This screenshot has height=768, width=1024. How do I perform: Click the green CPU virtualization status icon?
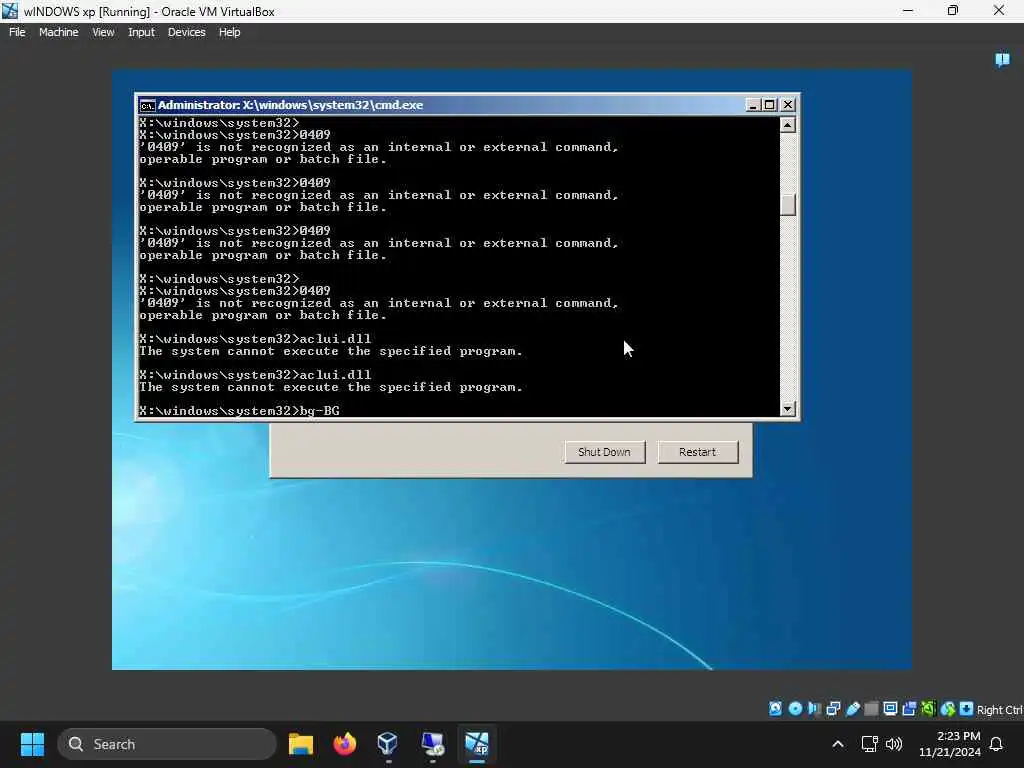(x=928, y=709)
